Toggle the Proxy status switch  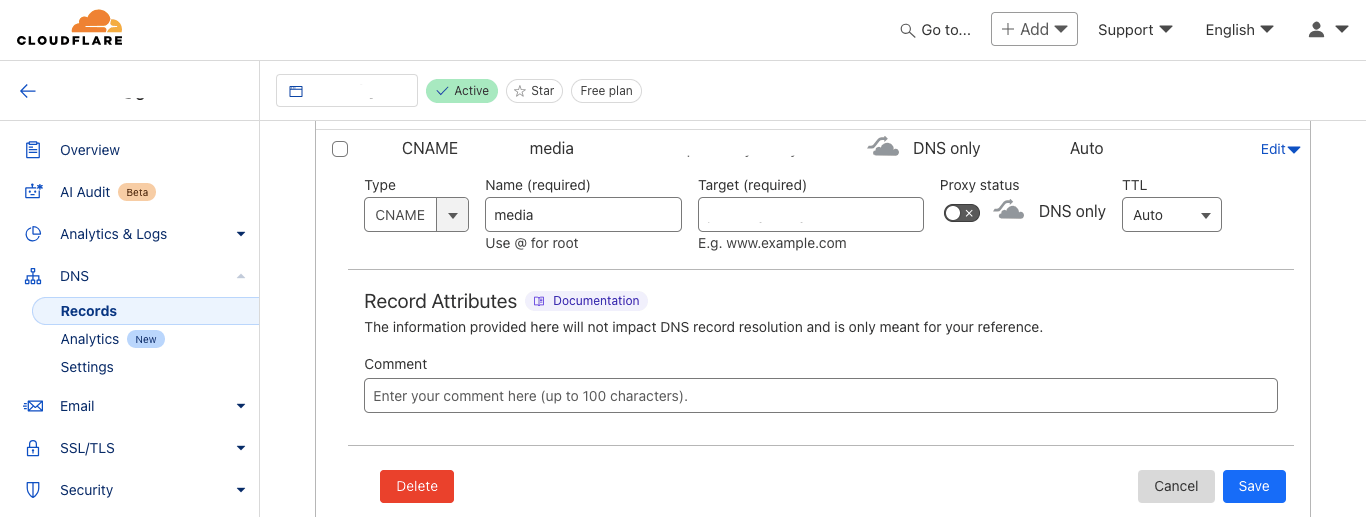[961, 213]
